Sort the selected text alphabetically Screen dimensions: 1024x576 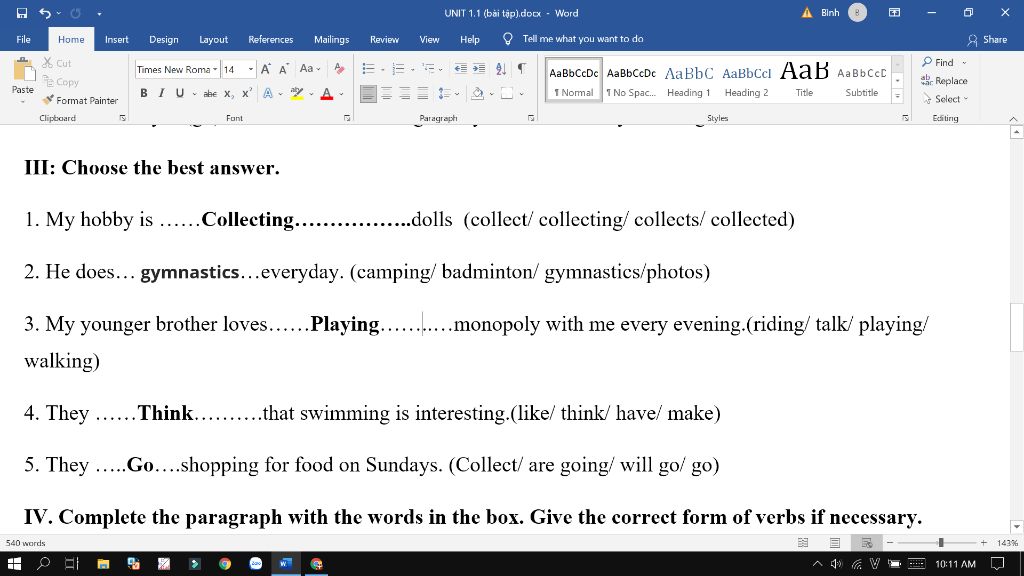click(x=501, y=69)
